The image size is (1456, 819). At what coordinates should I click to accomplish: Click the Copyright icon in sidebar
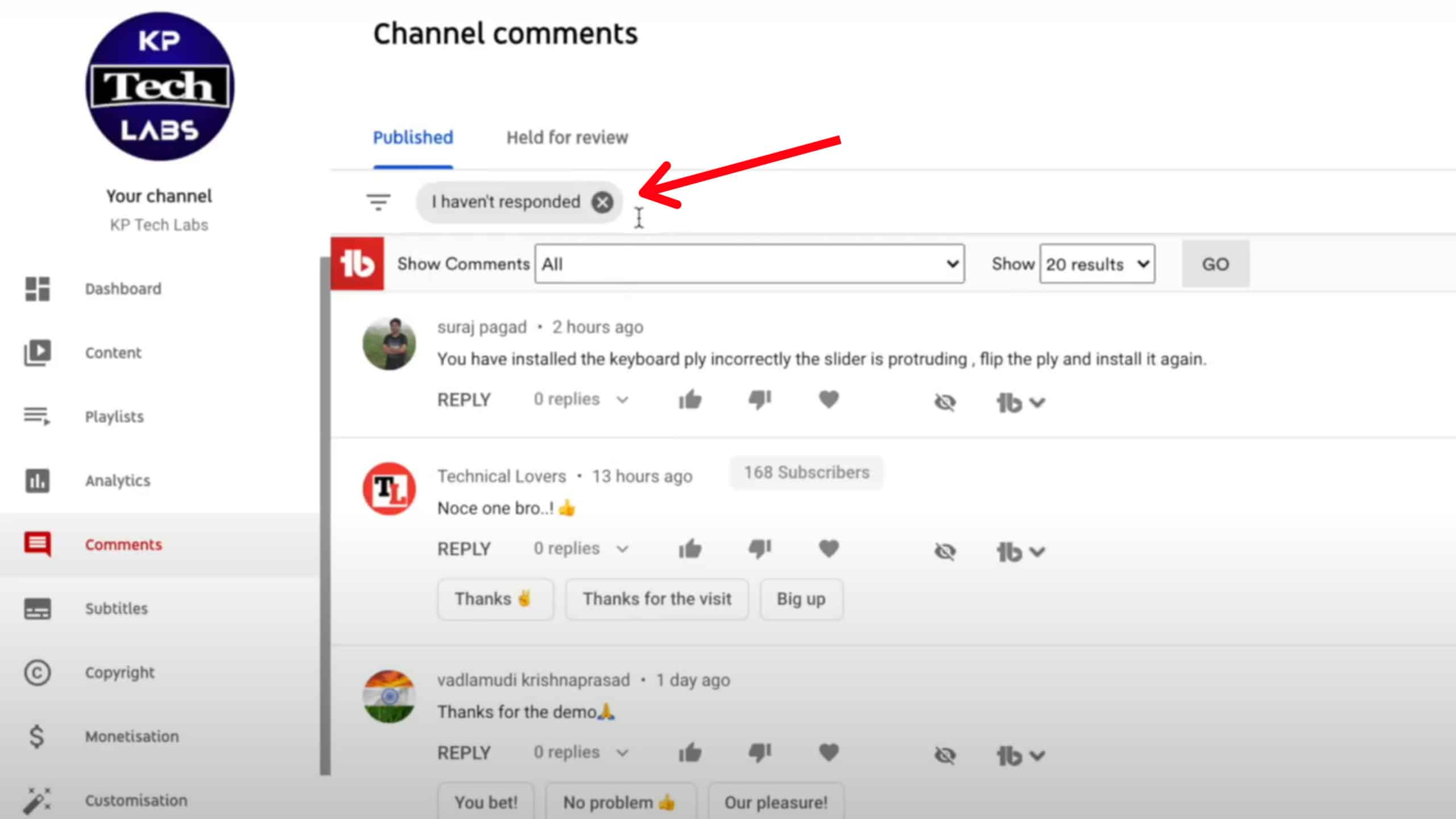(x=38, y=673)
